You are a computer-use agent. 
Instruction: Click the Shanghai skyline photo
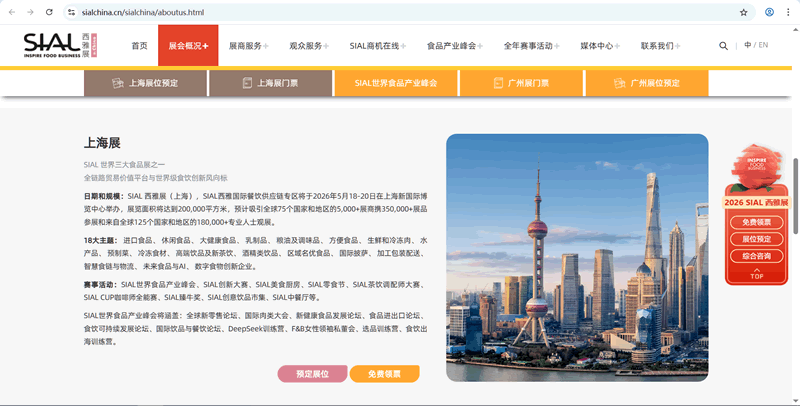point(576,257)
